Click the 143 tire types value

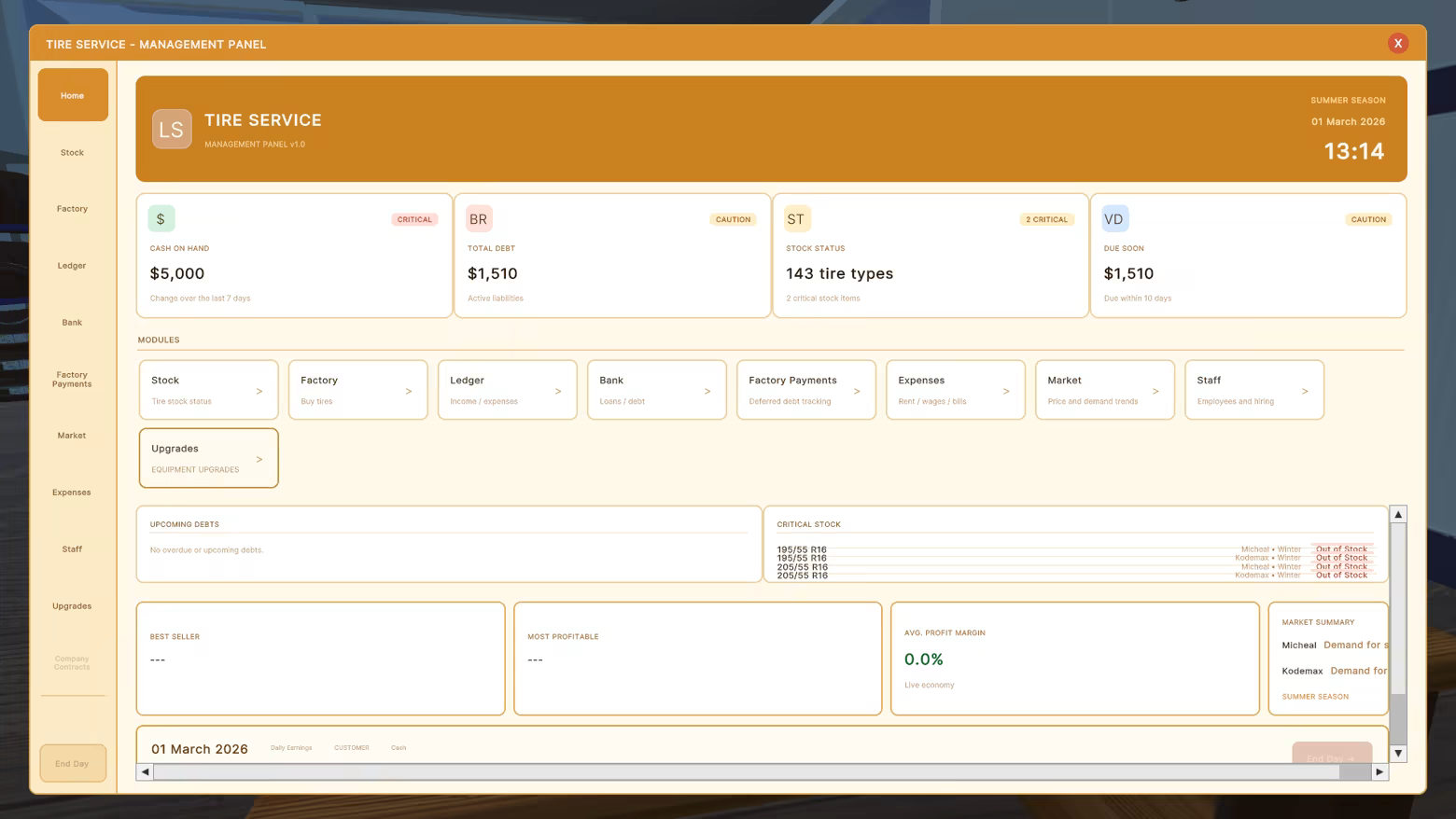coord(840,273)
